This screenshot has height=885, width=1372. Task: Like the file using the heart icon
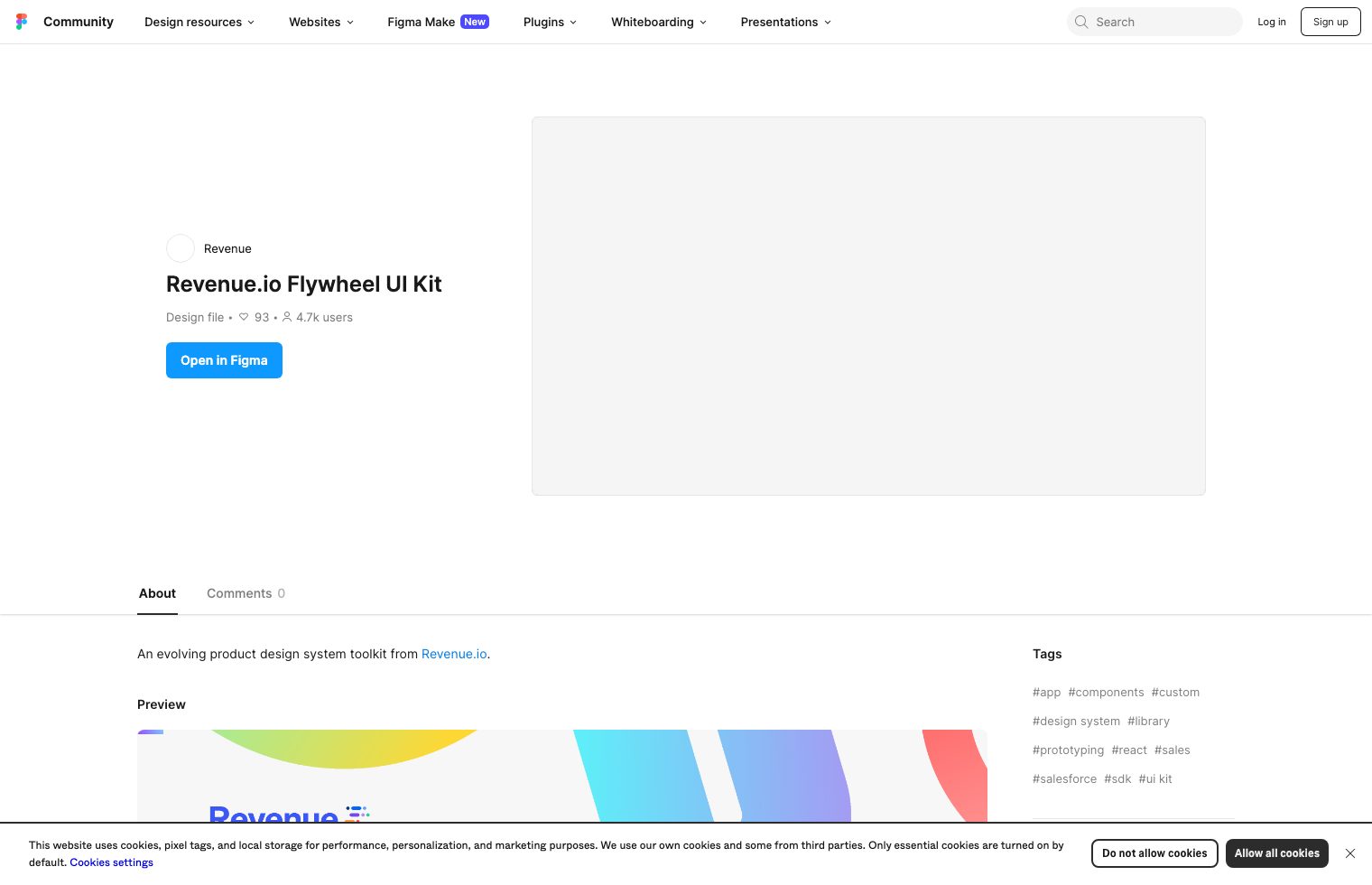(244, 317)
